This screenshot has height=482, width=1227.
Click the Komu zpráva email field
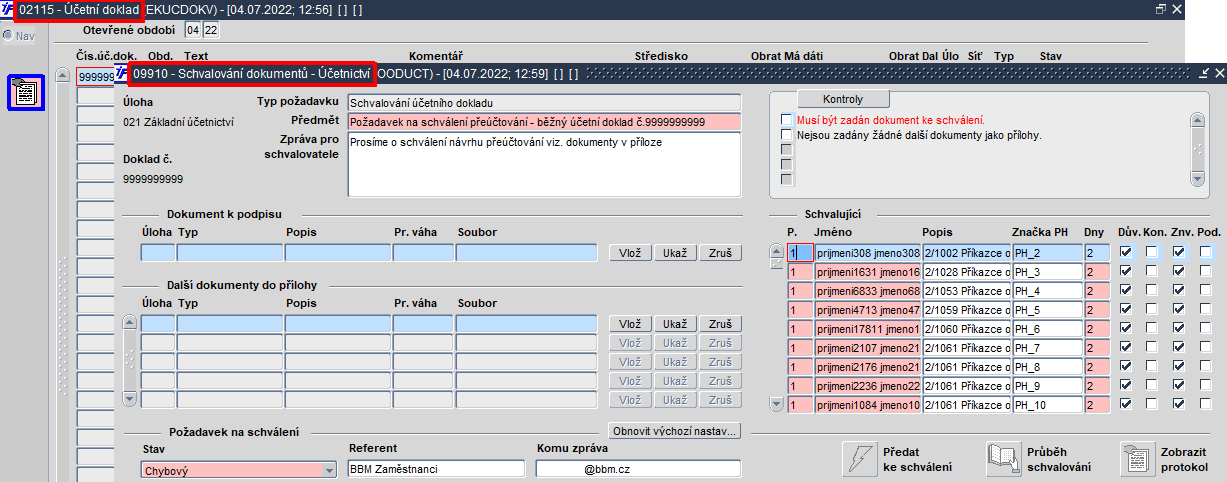pyautogui.click(x=638, y=469)
